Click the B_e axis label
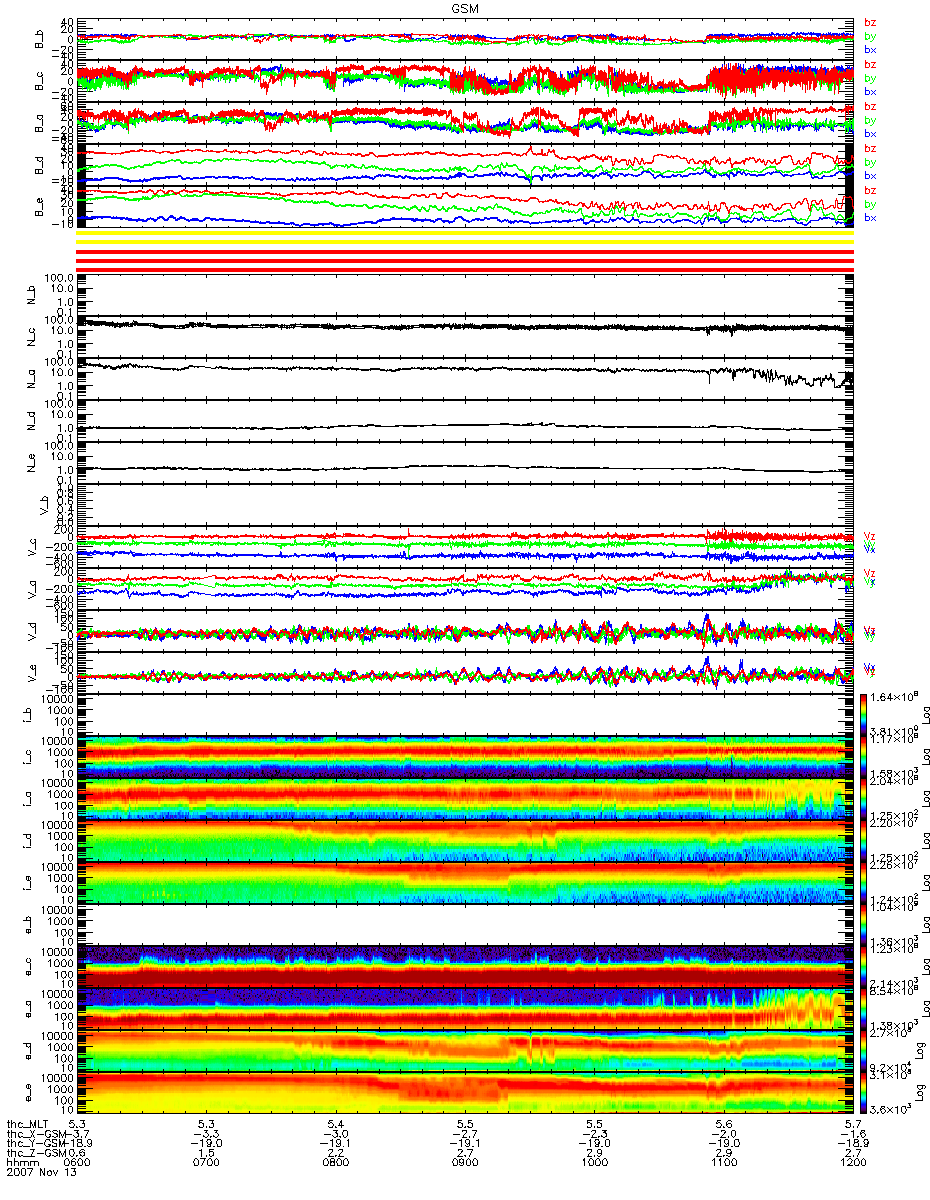Screen dimensions: 930x1200 tap(39, 207)
